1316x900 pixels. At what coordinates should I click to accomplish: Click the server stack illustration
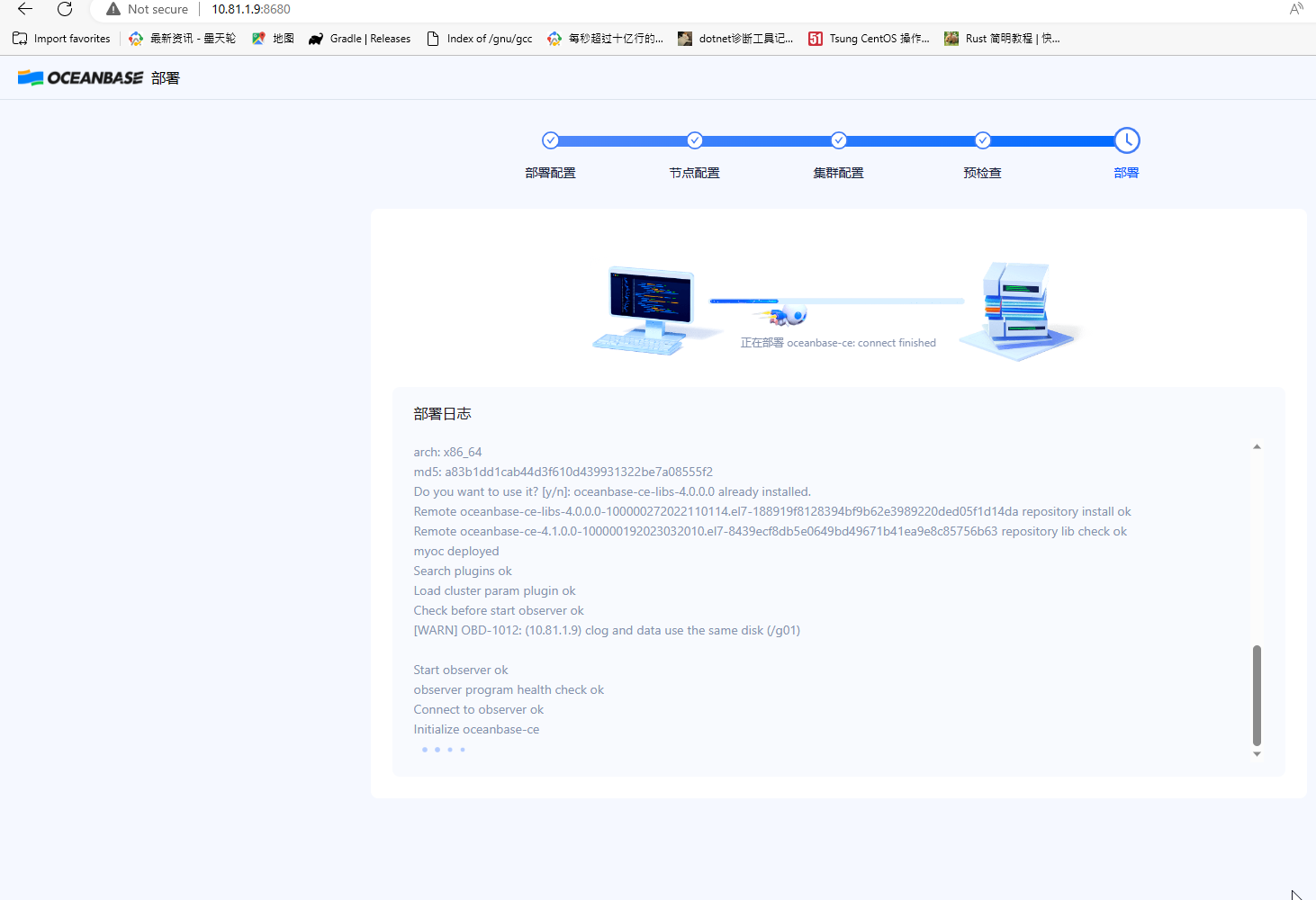(x=1019, y=310)
